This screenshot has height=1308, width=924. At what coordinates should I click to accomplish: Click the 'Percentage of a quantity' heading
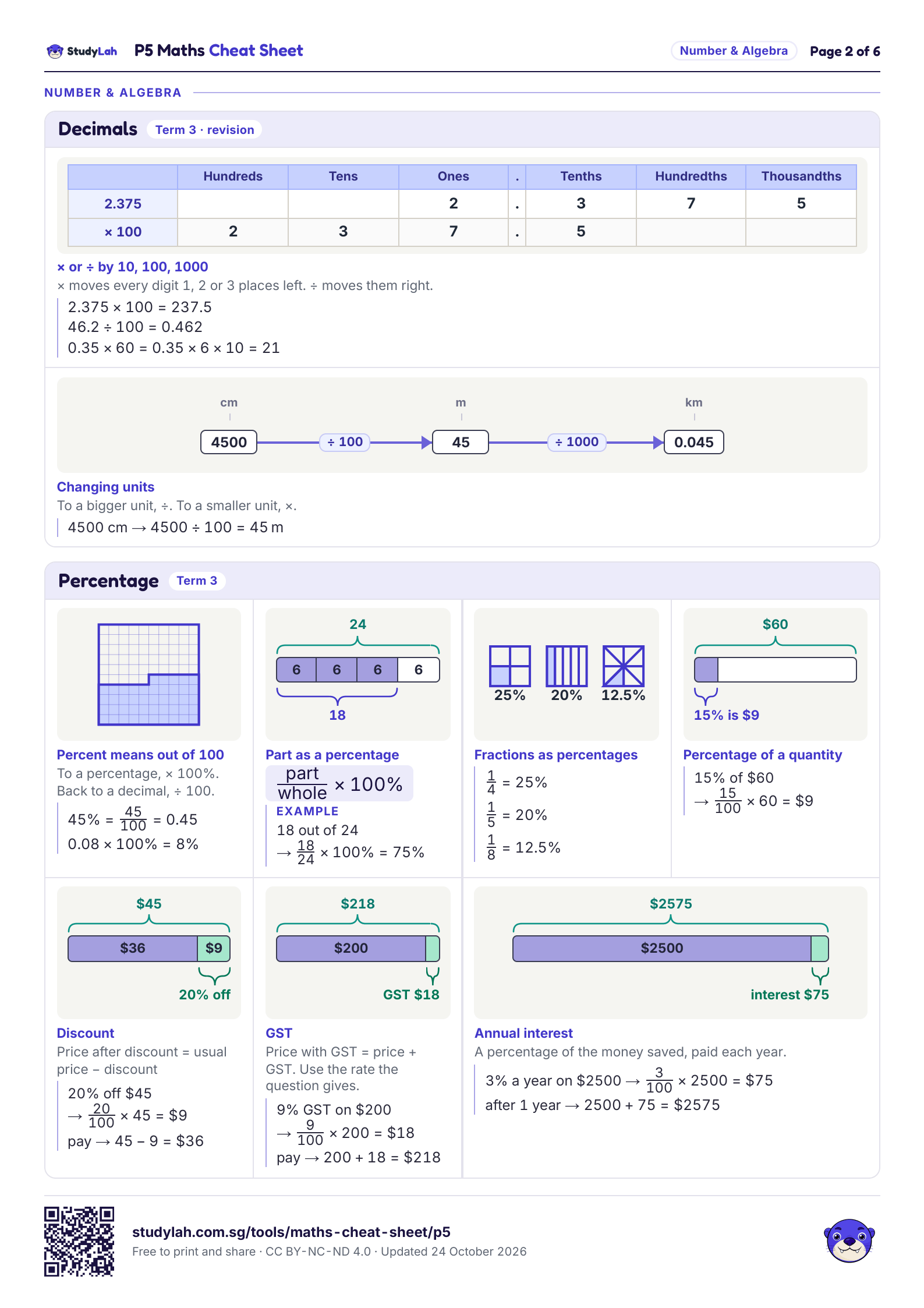[x=763, y=755]
